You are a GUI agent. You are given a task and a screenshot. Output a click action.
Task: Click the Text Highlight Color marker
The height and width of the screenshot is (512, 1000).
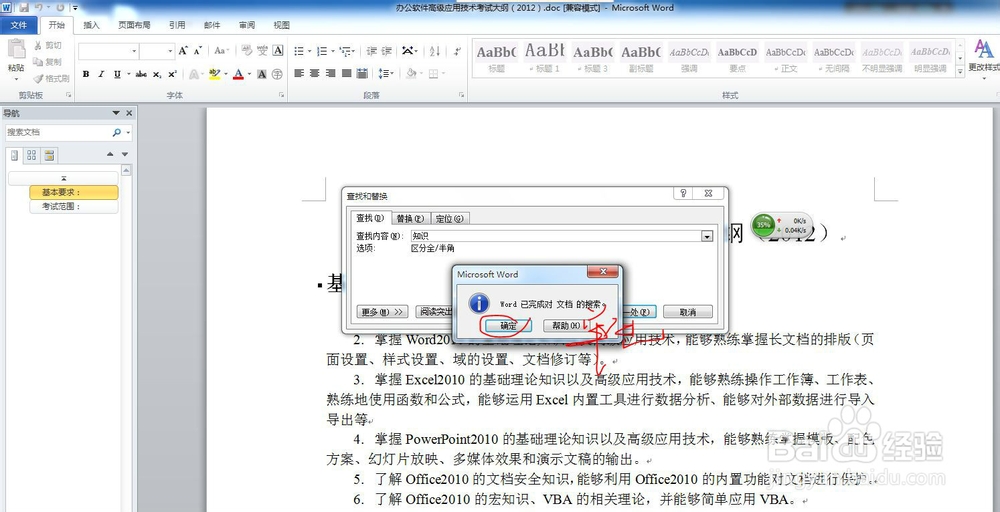214,74
